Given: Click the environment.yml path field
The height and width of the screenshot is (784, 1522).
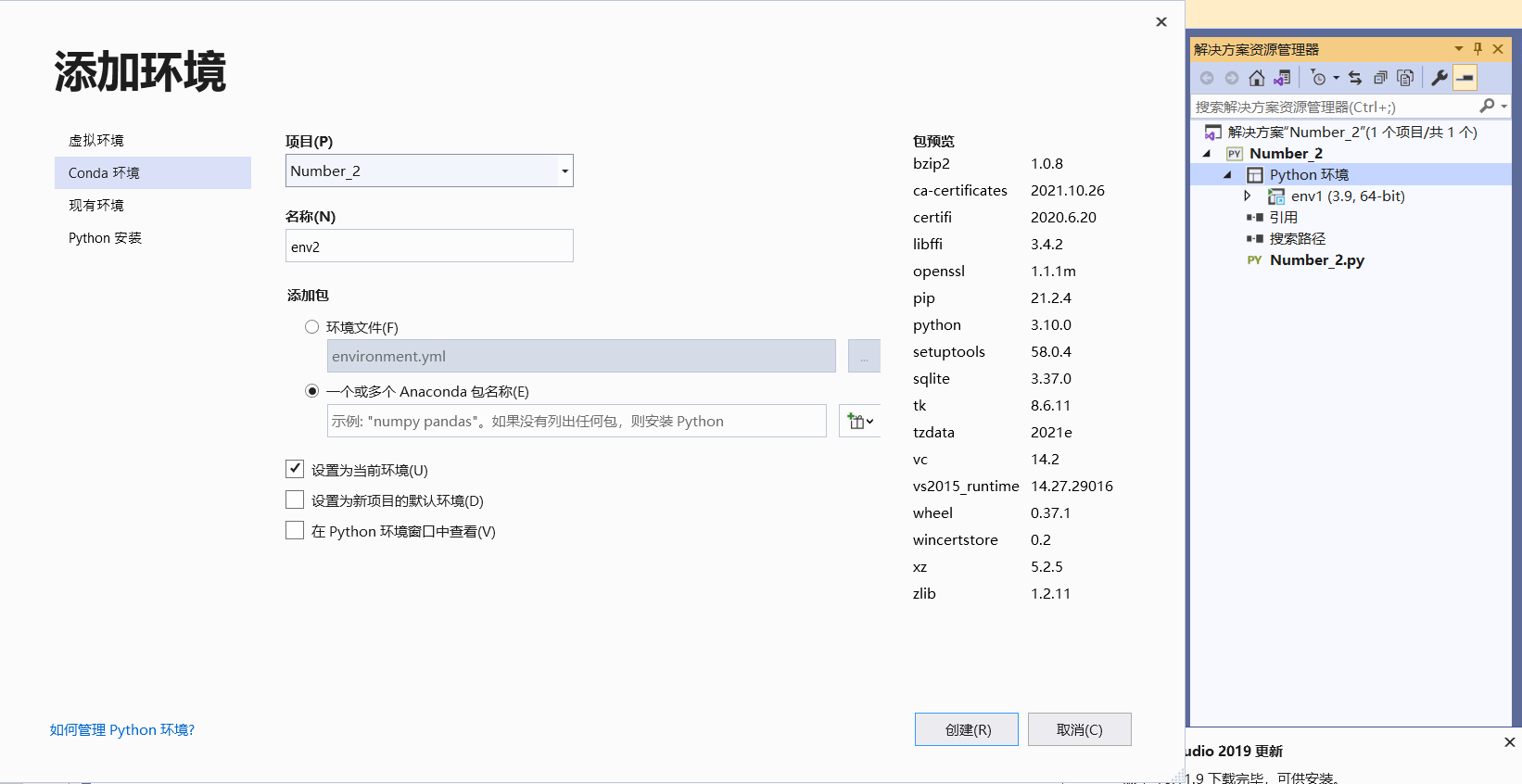Looking at the screenshot, I should pos(581,356).
